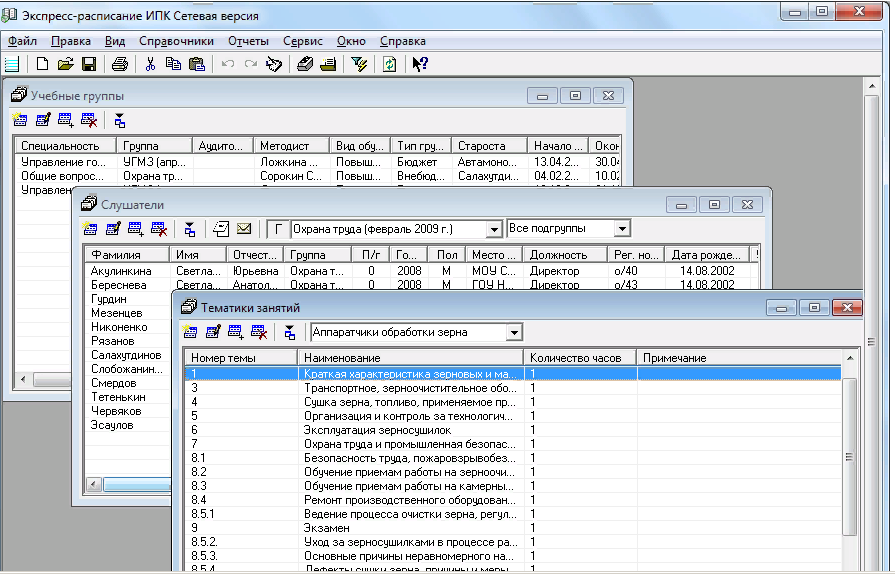Open the Аппаратчики обработки зерна dropdown

click(514, 332)
